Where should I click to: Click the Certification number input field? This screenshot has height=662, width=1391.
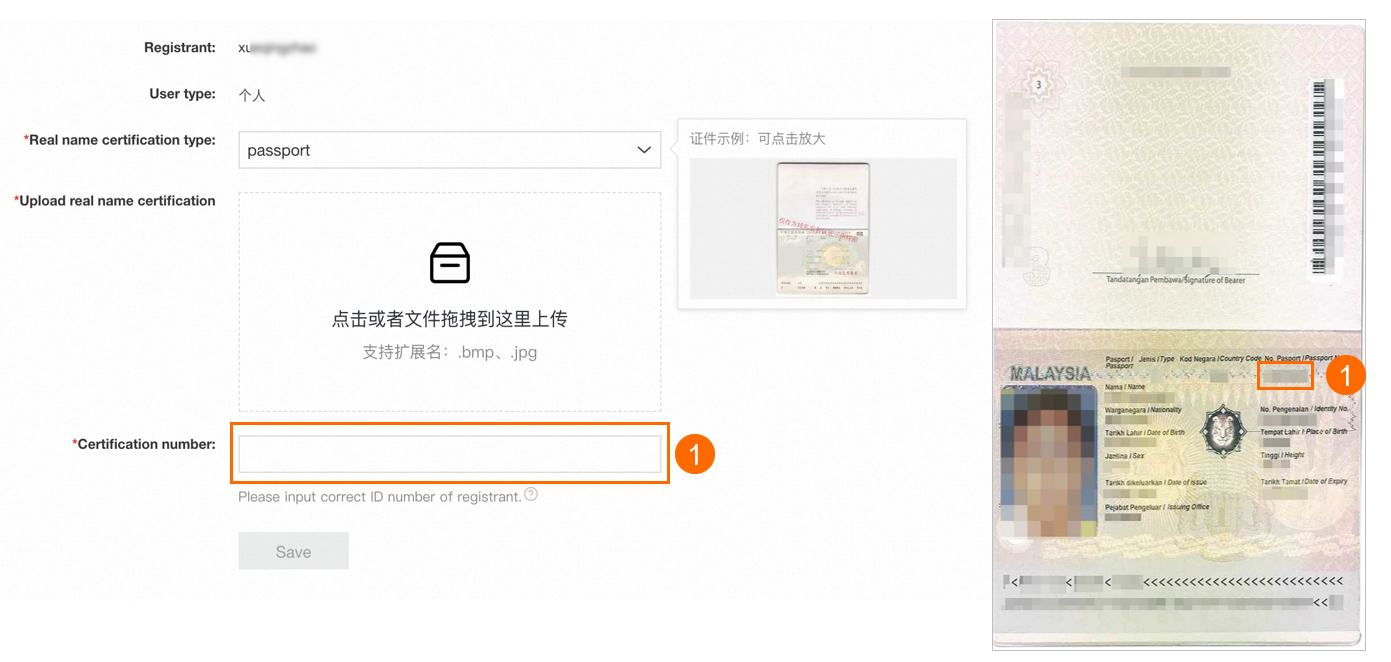pos(449,452)
